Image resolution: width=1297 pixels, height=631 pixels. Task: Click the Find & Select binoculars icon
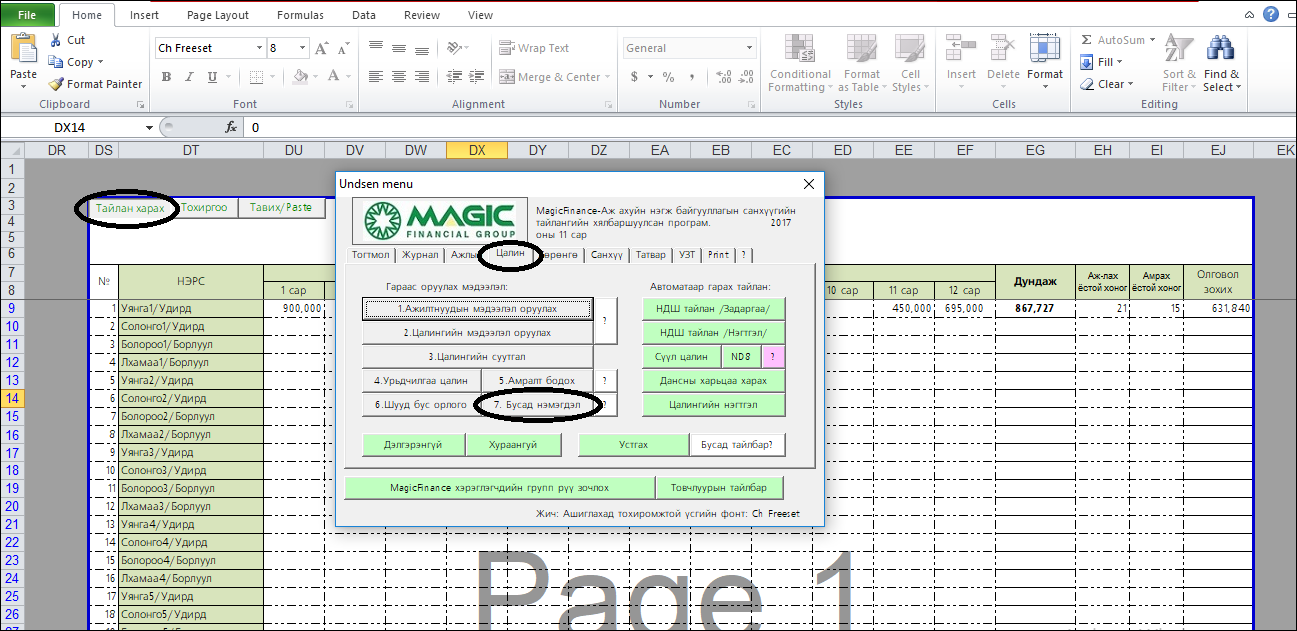coord(1221,50)
